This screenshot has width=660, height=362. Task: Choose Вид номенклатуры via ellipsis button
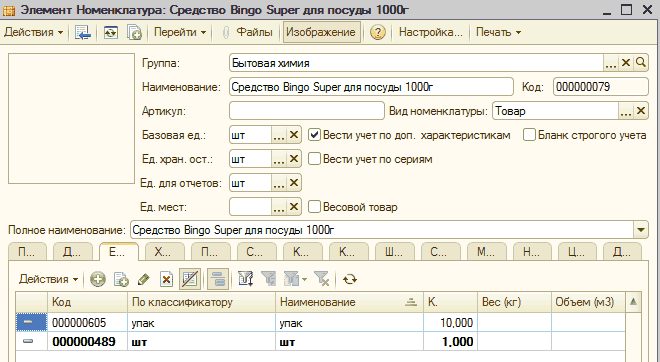click(626, 111)
